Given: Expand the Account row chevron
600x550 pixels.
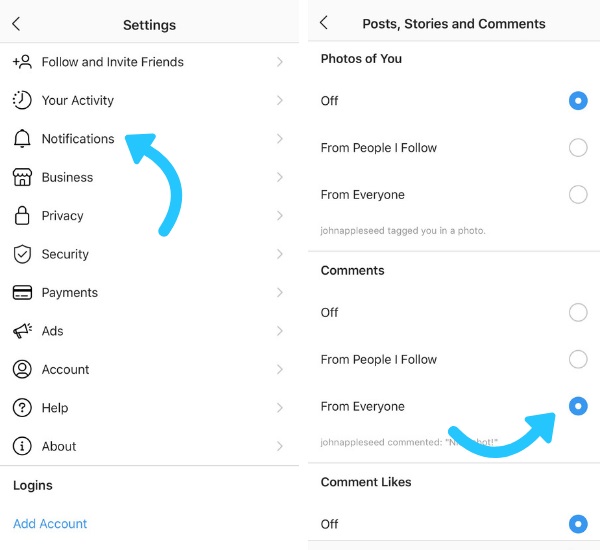Looking at the screenshot, I should (x=279, y=370).
